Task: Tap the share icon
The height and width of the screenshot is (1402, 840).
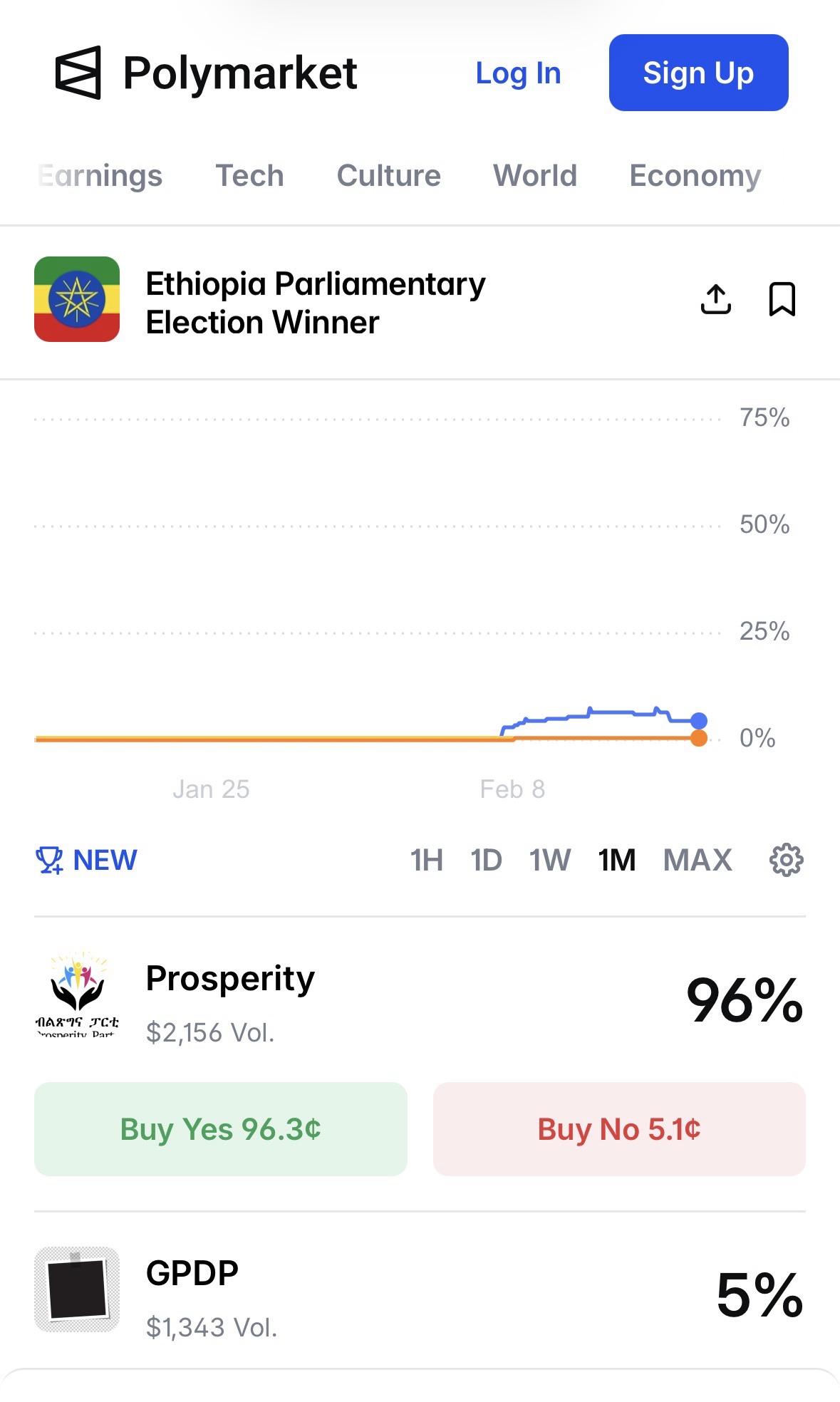Action: coord(716,299)
